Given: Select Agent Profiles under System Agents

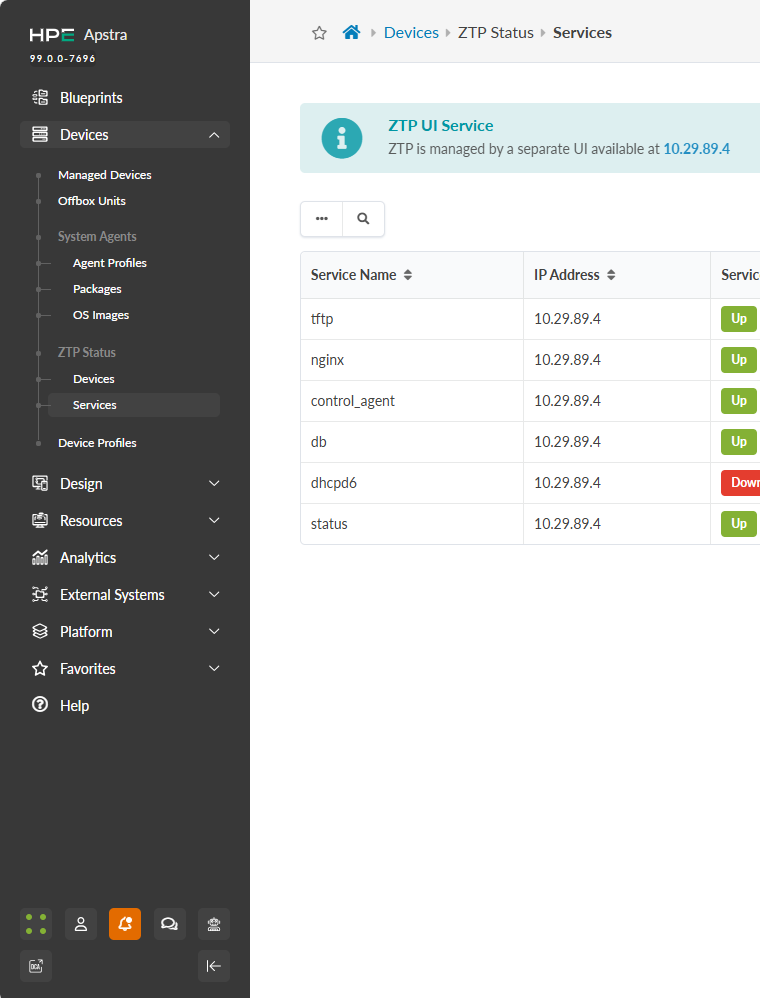Looking at the screenshot, I should pos(109,263).
